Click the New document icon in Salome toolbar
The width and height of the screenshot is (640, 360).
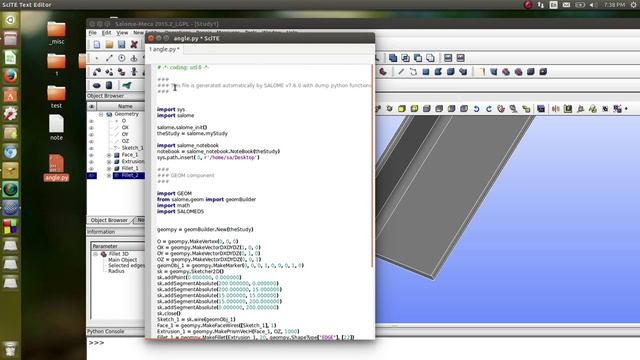point(97,44)
